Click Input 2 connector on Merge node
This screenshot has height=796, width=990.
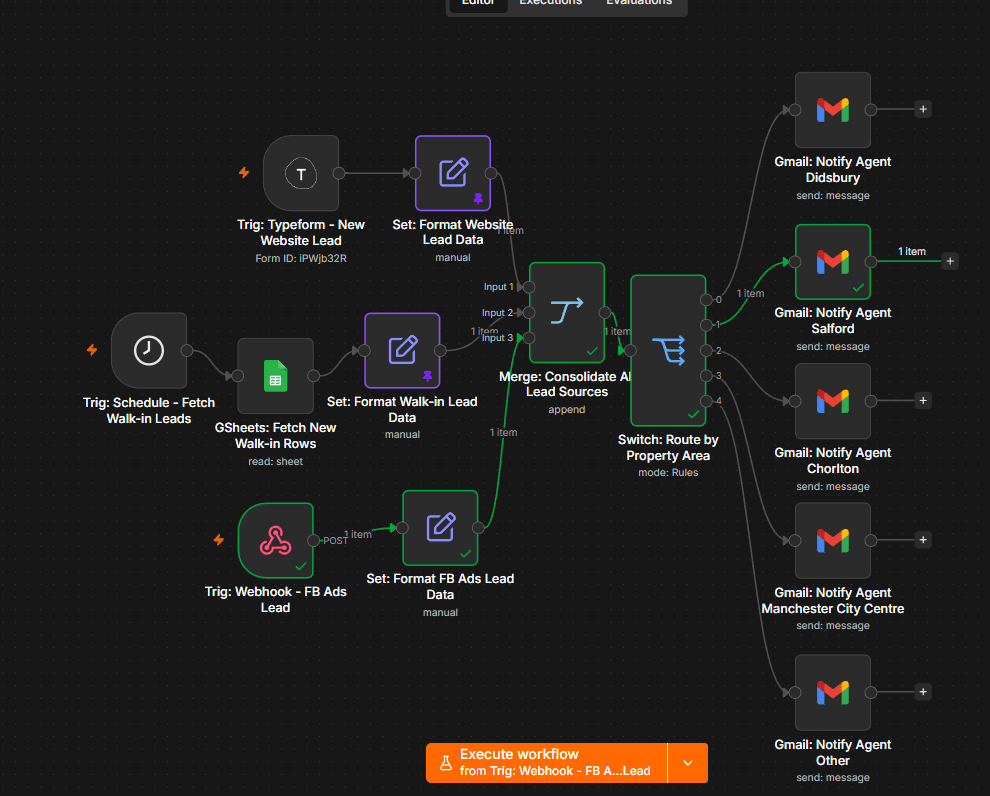click(529, 312)
